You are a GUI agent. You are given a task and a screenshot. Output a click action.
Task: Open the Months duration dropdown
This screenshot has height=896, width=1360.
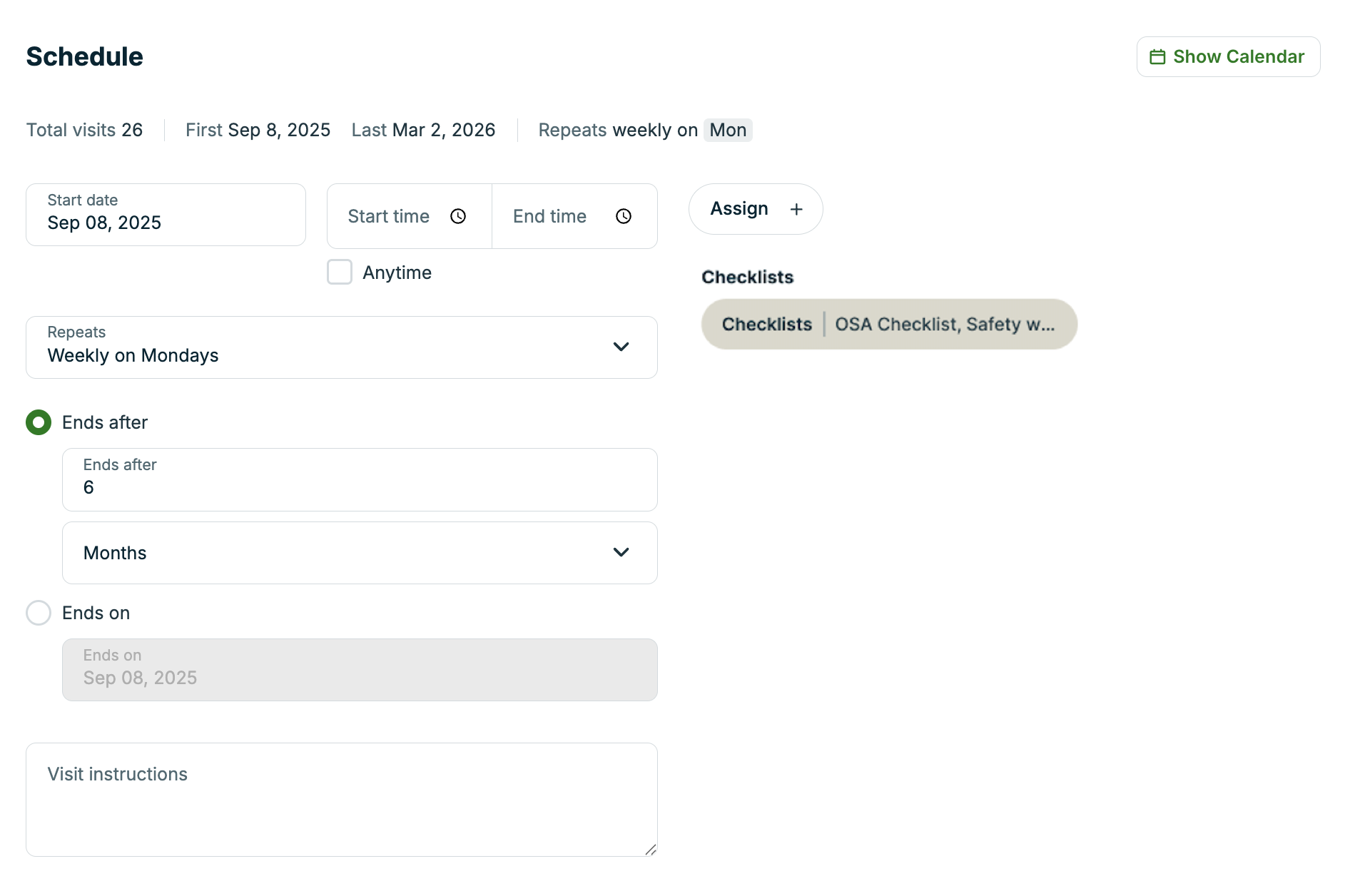[360, 553]
